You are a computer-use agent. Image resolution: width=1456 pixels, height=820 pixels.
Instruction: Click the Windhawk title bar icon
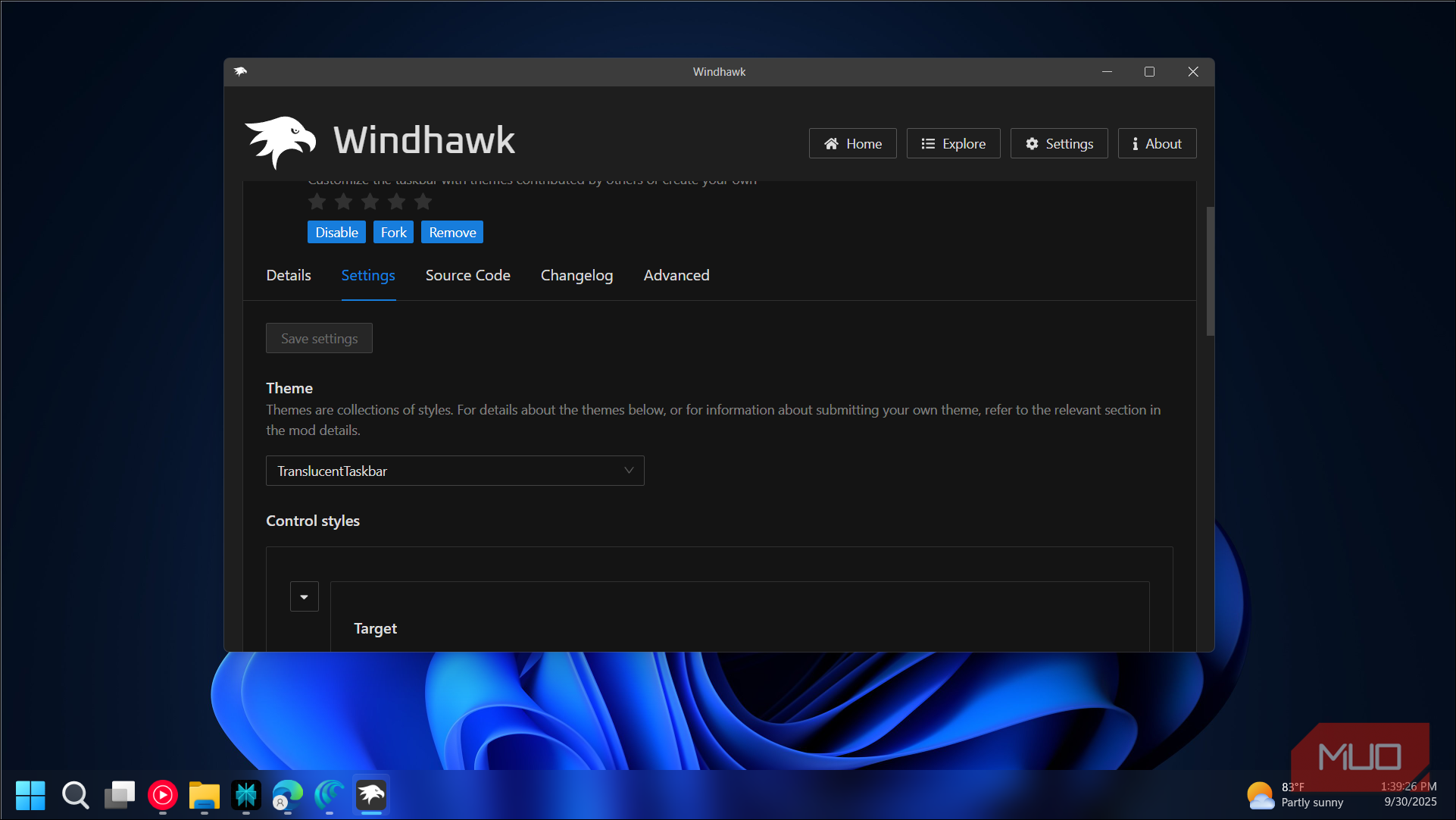pos(240,71)
